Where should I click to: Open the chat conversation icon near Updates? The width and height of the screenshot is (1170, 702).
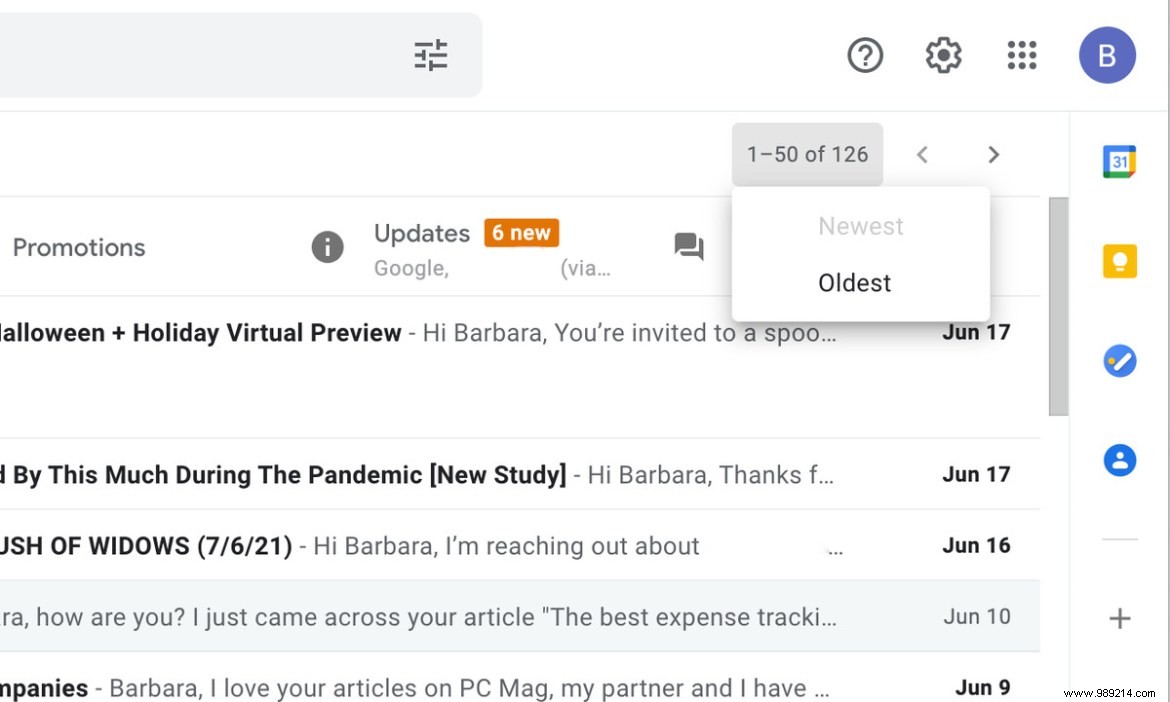click(x=688, y=247)
